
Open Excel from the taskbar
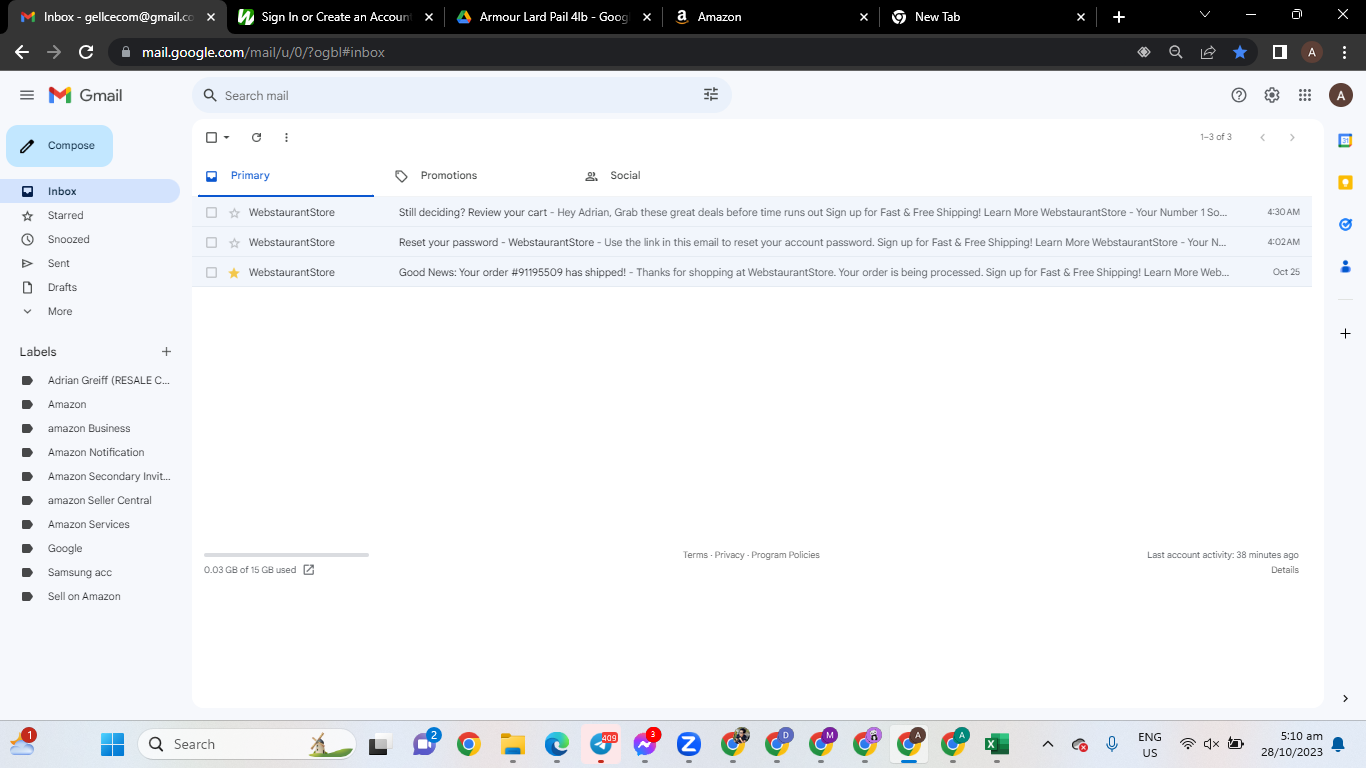tap(996, 744)
